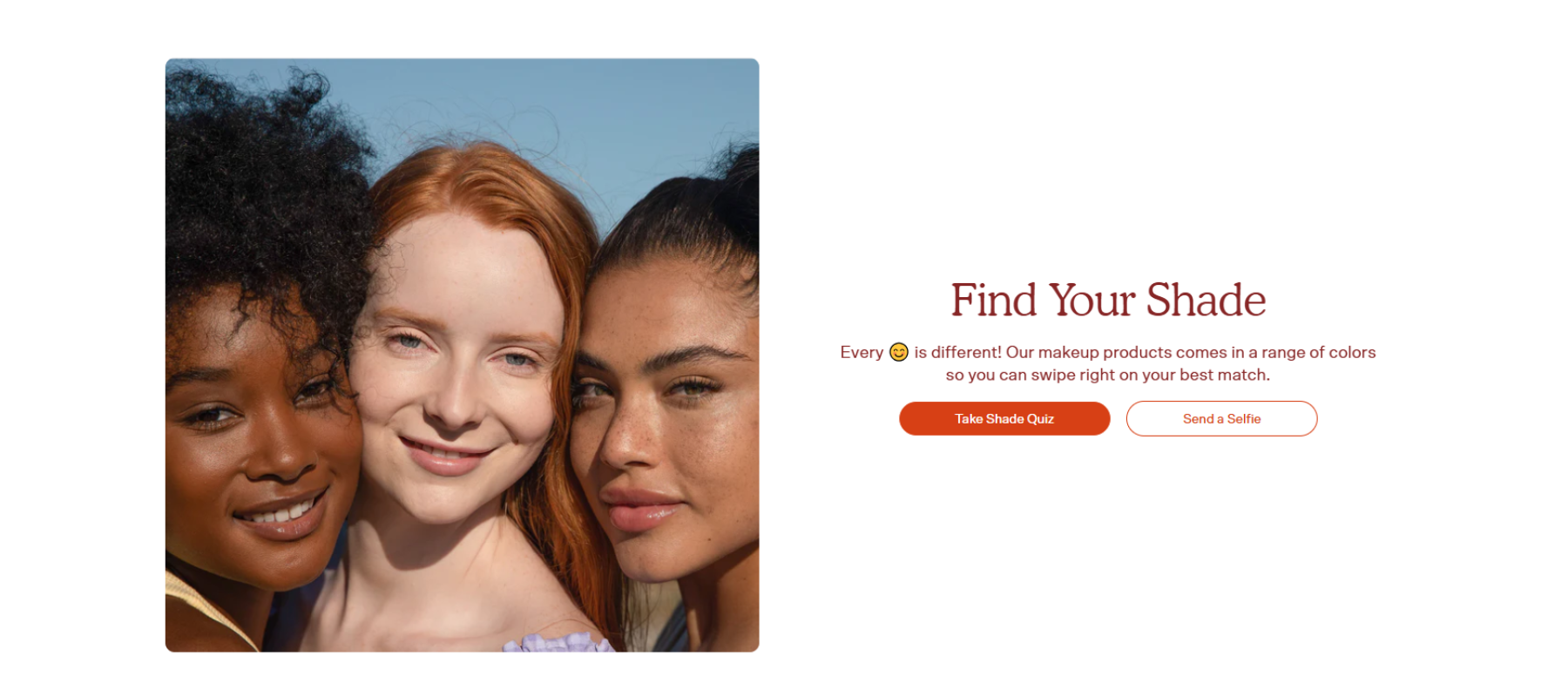The height and width of the screenshot is (697, 1568).
Task: Click the yellow strap on the left woman's shoulder
Action: click(209, 610)
